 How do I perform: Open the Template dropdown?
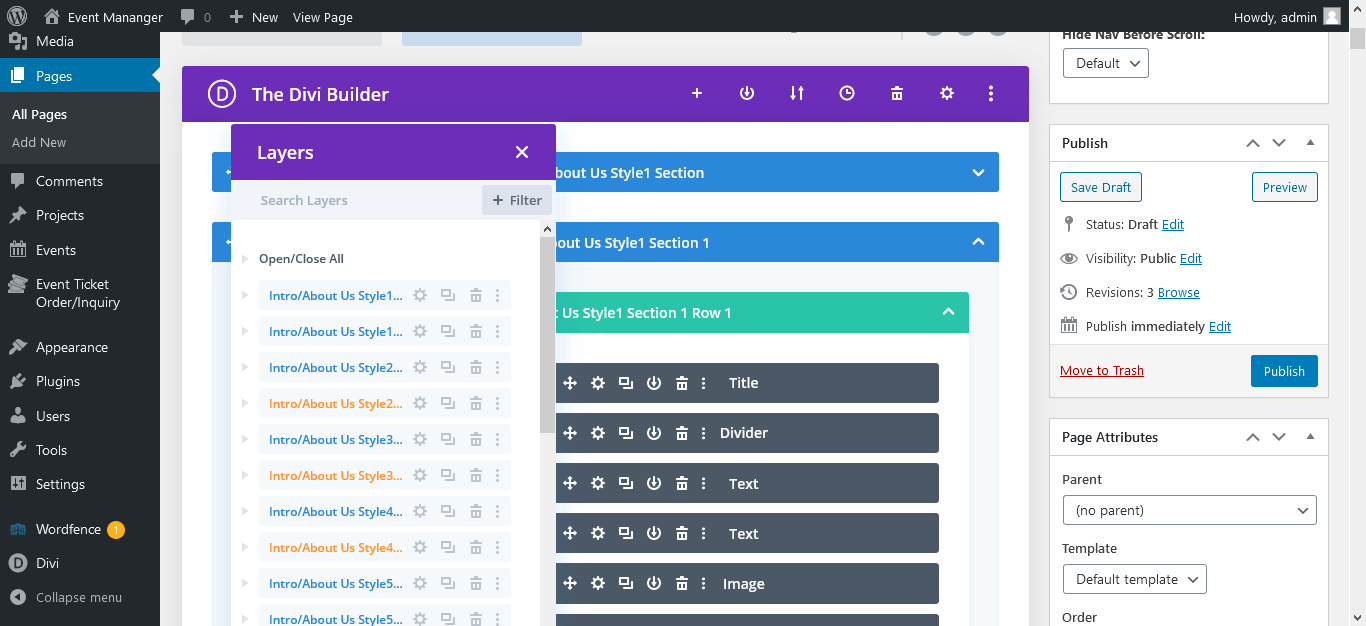pyautogui.click(x=1134, y=579)
